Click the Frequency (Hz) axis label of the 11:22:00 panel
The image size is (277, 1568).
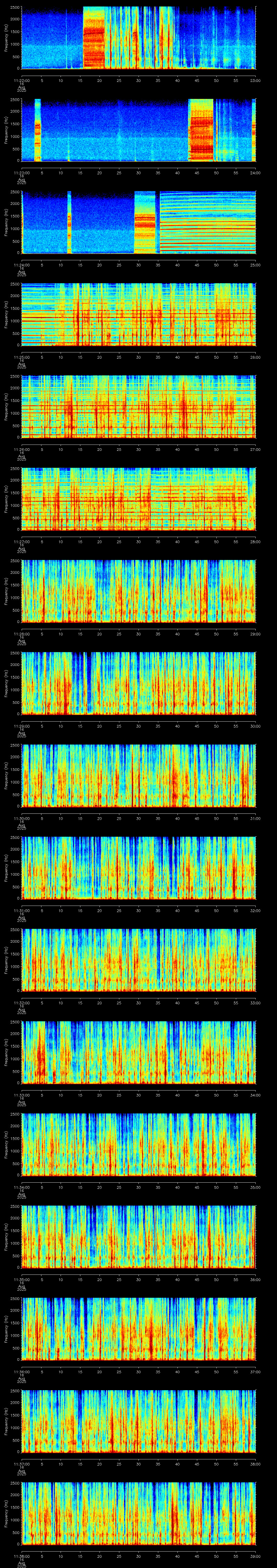coord(6,38)
